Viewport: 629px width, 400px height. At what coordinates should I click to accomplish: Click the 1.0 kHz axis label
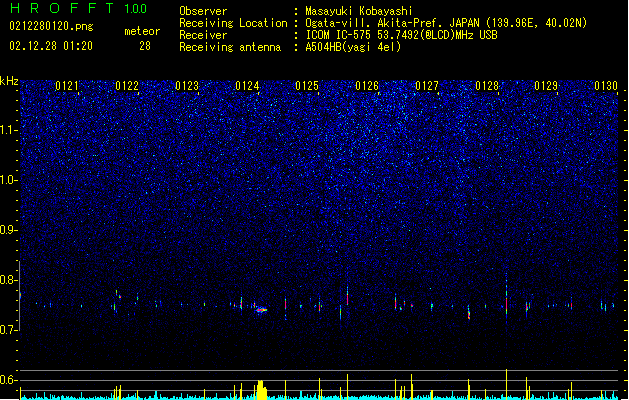[9, 180]
